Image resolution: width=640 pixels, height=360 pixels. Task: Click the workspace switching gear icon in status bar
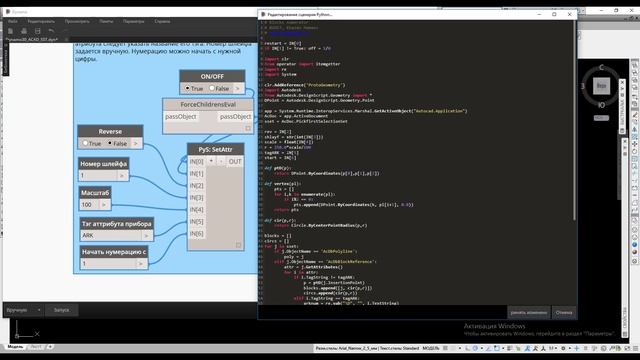(x=563, y=348)
